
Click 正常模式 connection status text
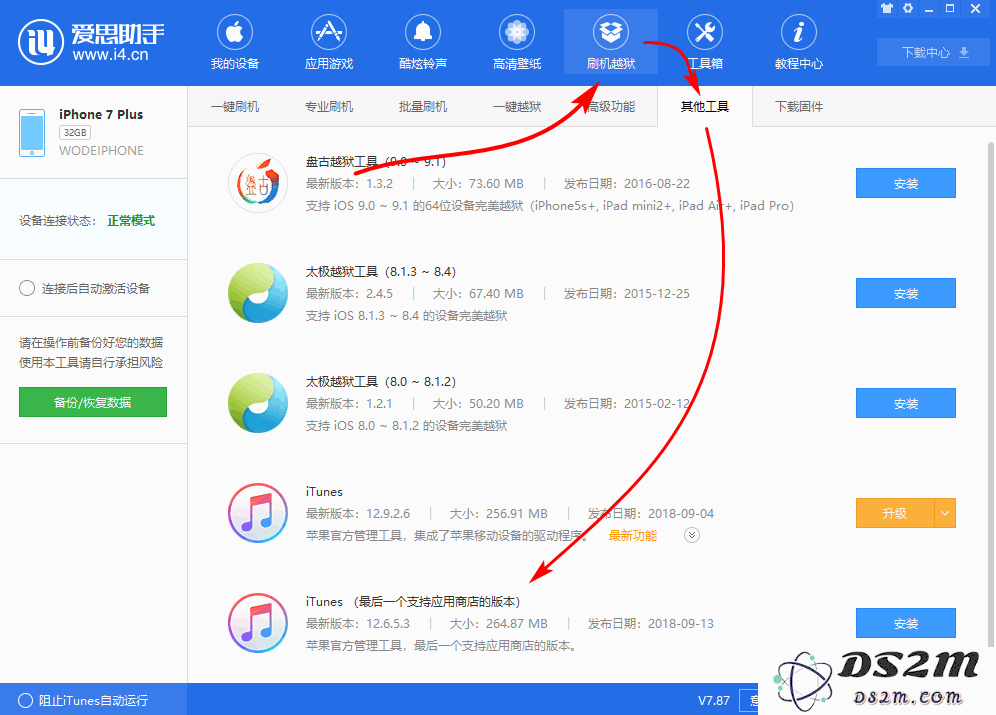pyautogui.click(x=131, y=220)
